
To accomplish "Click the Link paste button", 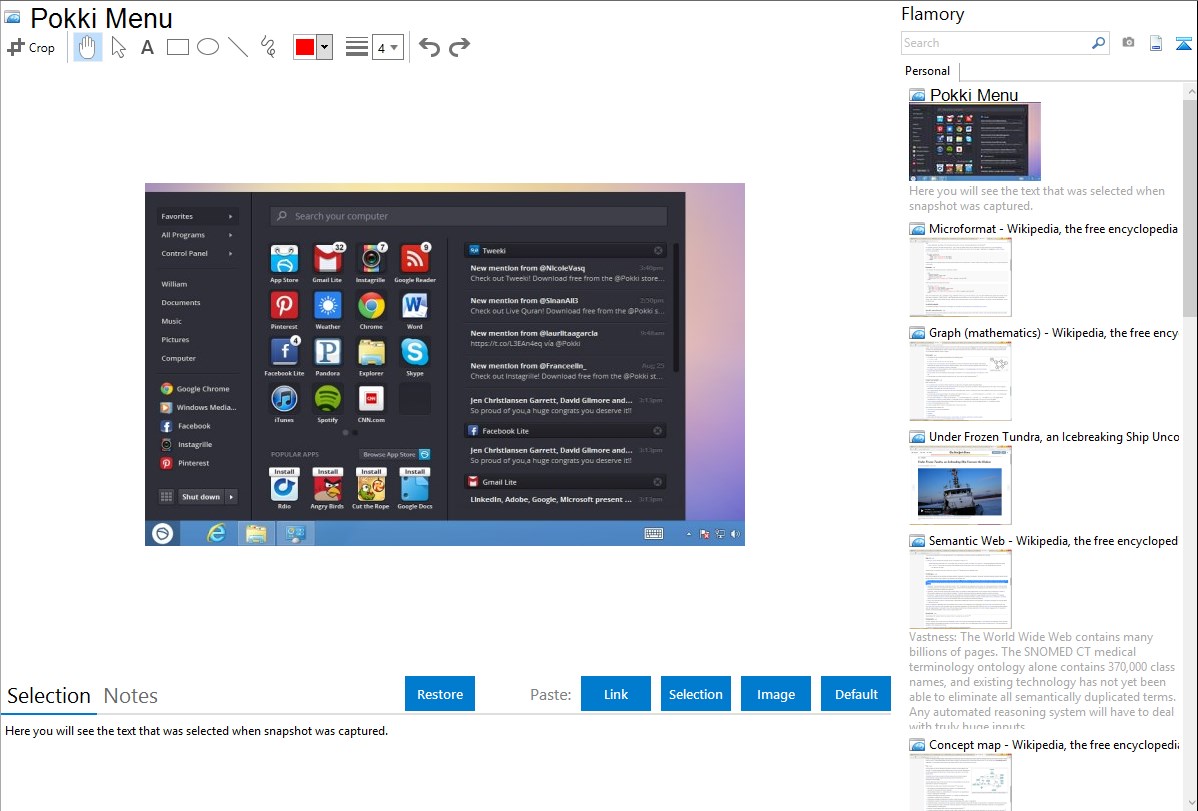I will tap(616, 694).
